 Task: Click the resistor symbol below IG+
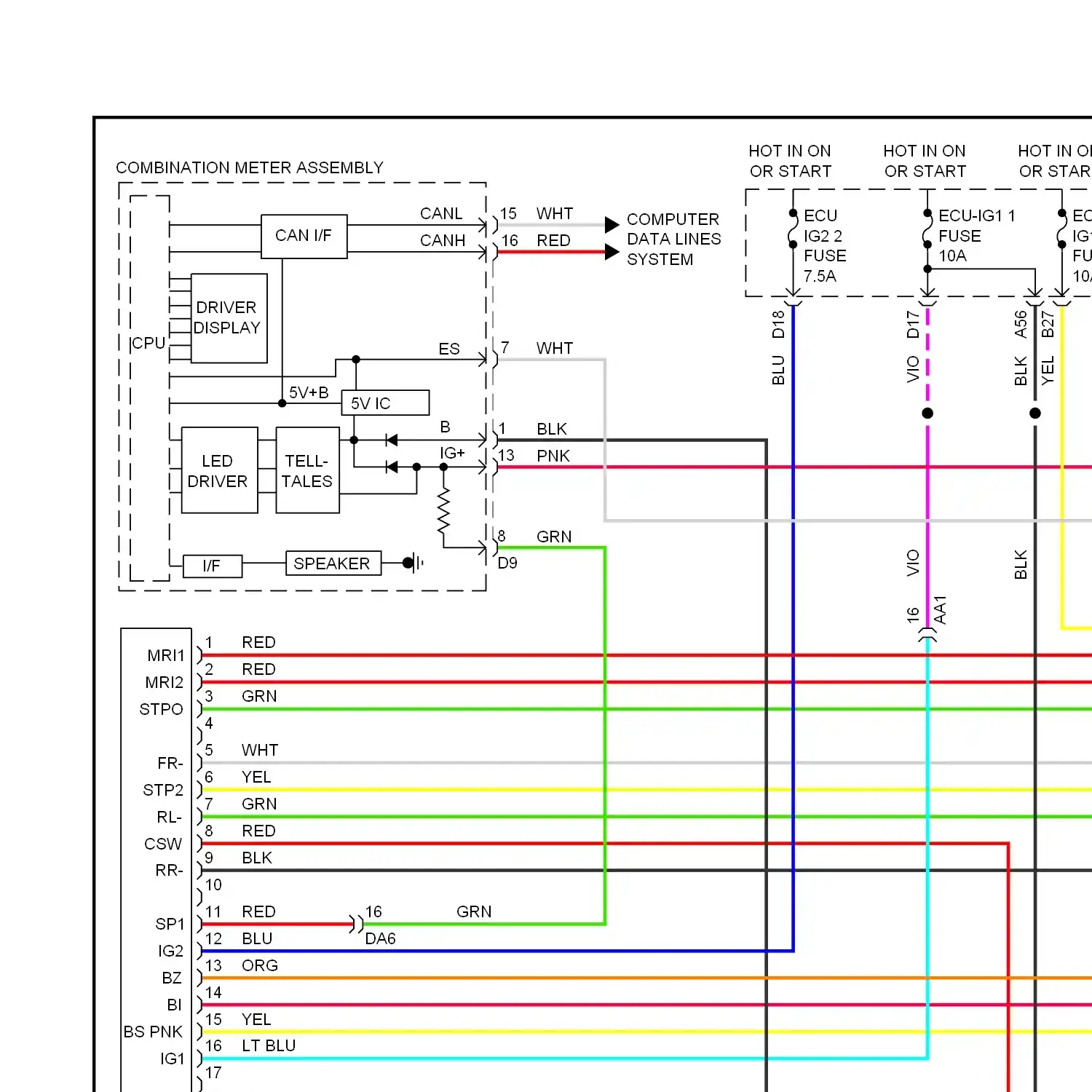click(x=443, y=510)
